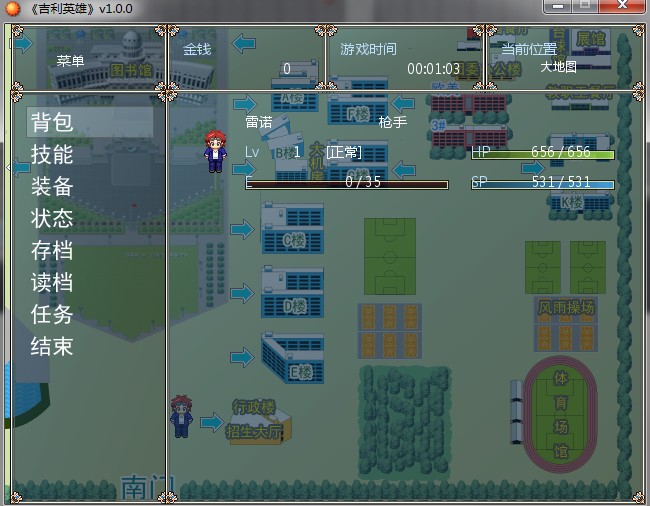Minimize the 吉利英雄 window
The image size is (650, 506).
[558, 6]
